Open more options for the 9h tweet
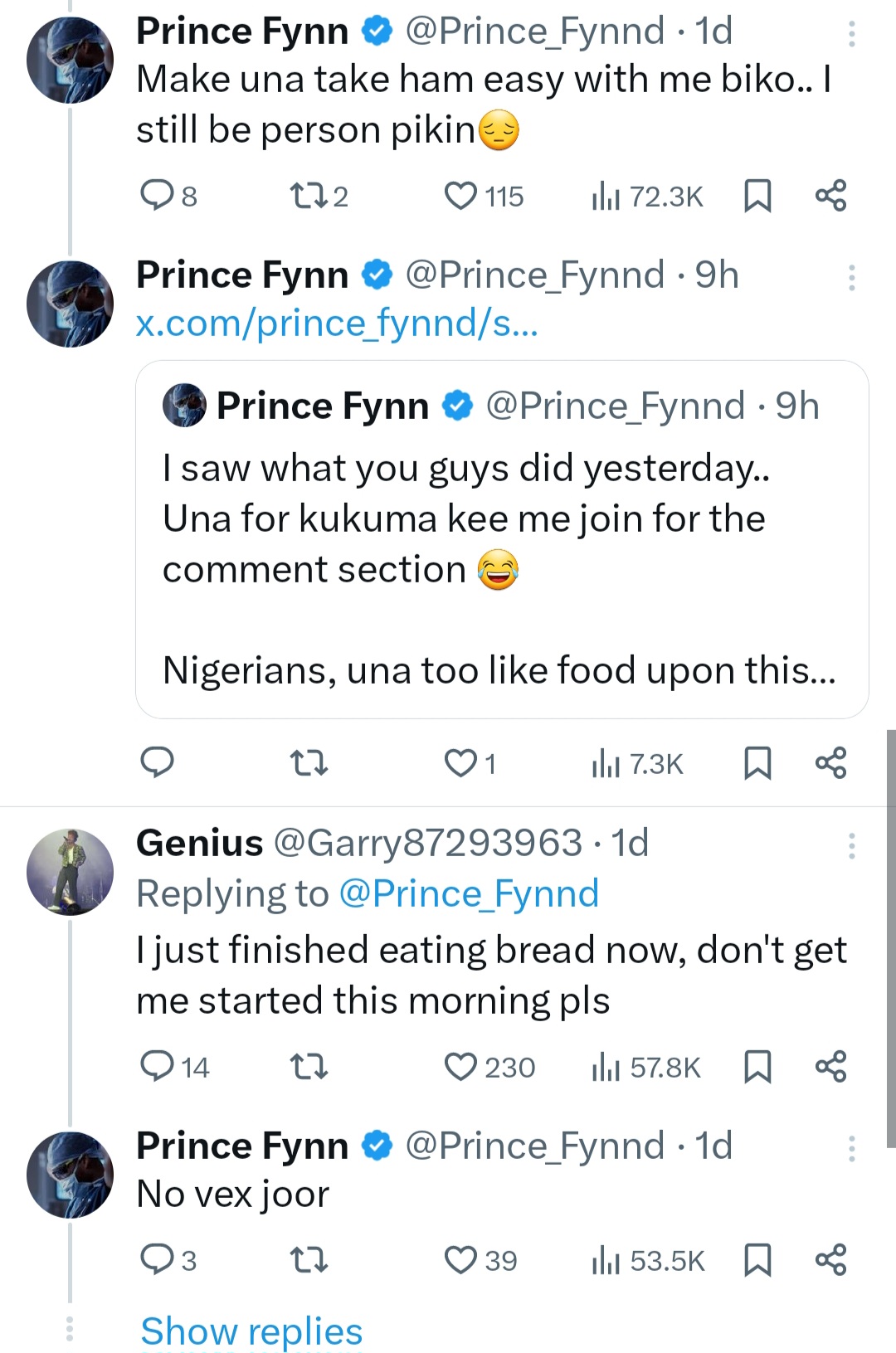896x1353 pixels. pyautogui.click(x=851, y=278)
